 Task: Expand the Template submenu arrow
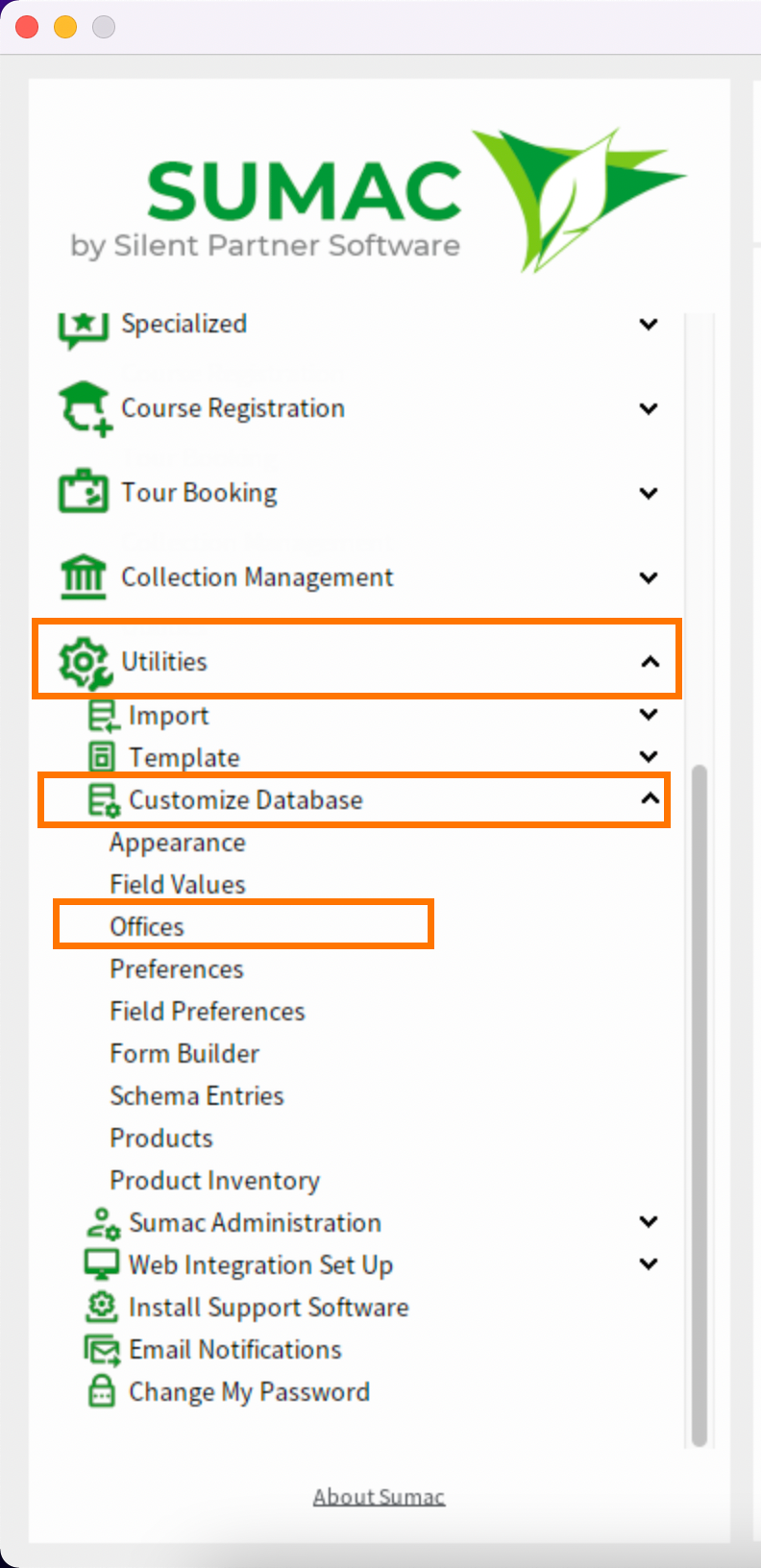click(x=650, y=757)
